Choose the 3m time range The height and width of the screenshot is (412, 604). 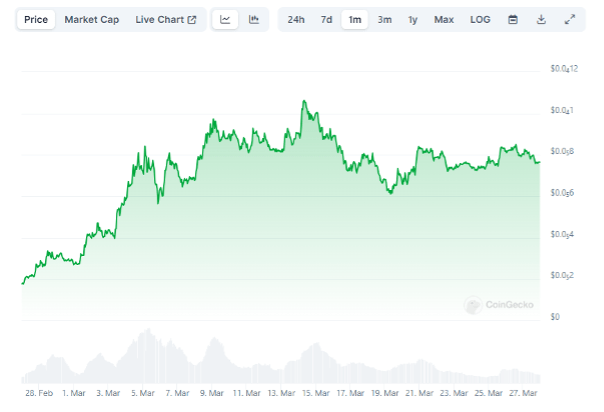pyautogui.click(x=384, y=19)
